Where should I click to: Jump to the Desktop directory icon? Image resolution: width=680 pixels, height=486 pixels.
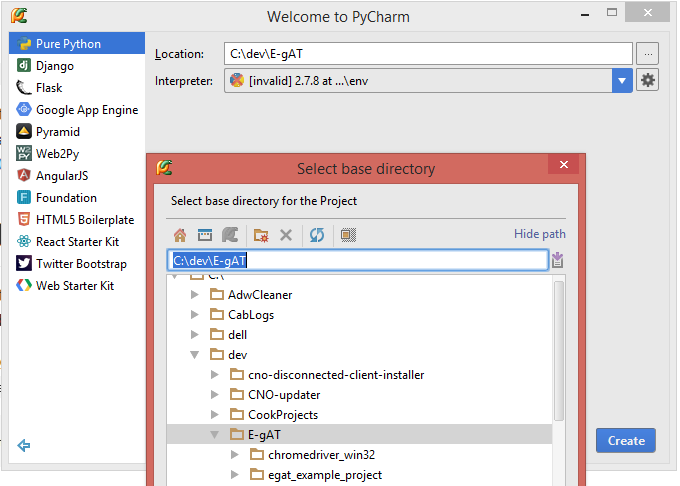pyautogui.click(x=205, y=235)
